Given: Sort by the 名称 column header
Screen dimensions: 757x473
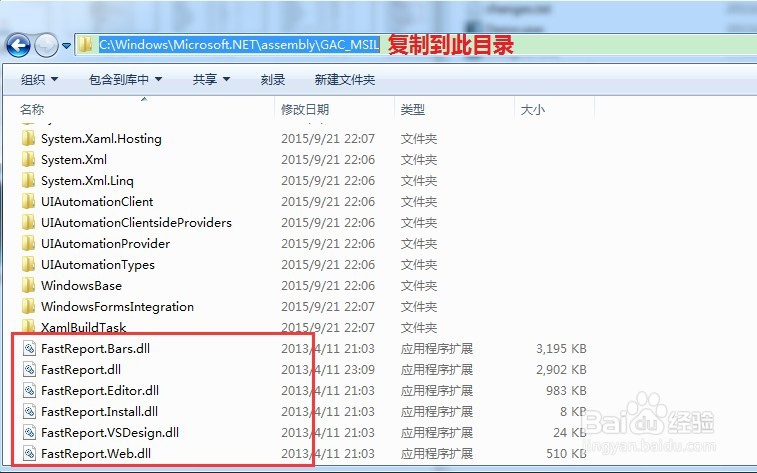Looking at the screenshot, I should click(32, 110).
